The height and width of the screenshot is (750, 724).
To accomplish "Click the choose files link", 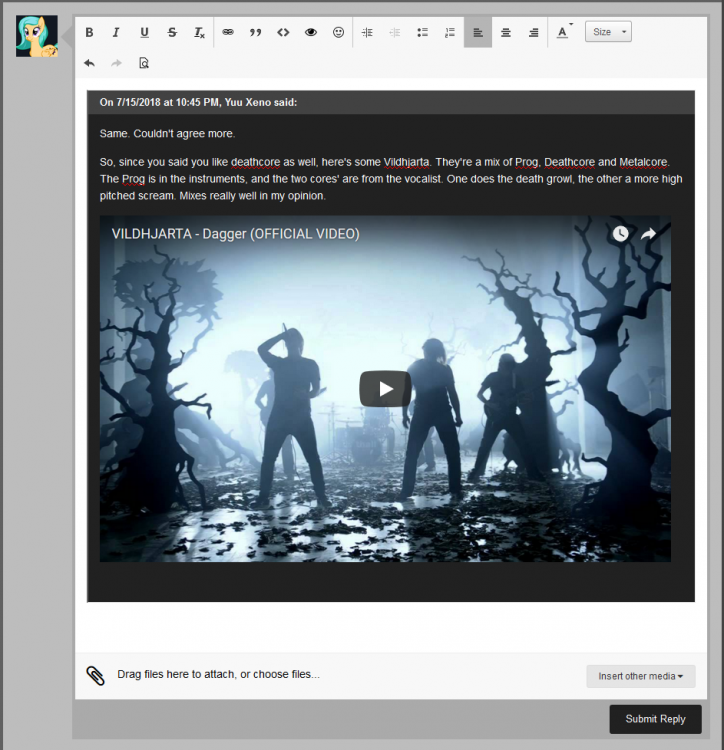I will [286, 675].
